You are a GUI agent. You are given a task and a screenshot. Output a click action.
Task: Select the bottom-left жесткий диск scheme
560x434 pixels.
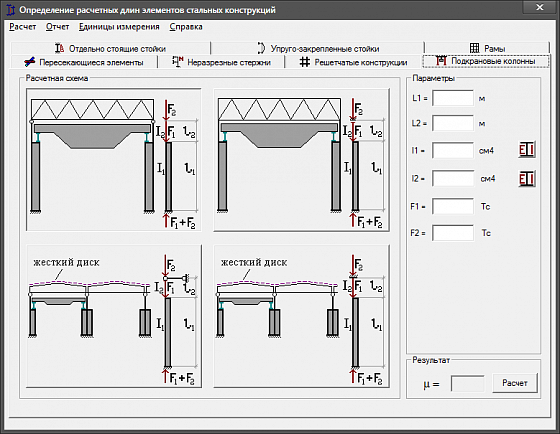click(114, 316)
